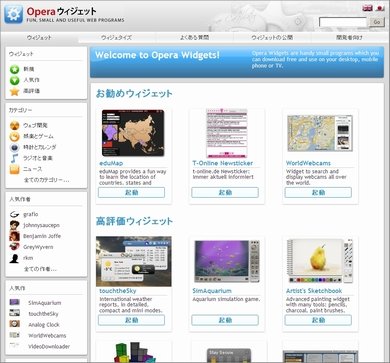Viewport: 390px width, 363px height.
Task: Open the 娯楽とゲーム category icon
Action: click(x=14, y=137)
